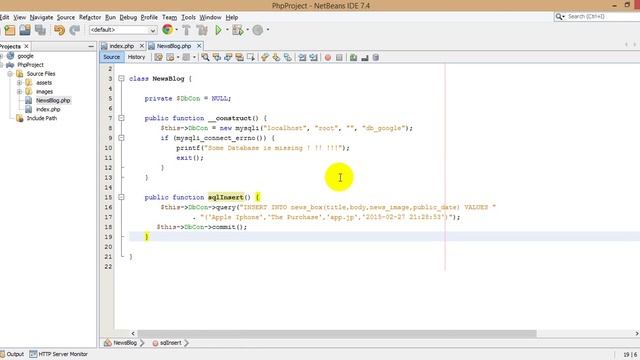
Task: Click the Toggle Bookmark icon
Action: point(288,58)
